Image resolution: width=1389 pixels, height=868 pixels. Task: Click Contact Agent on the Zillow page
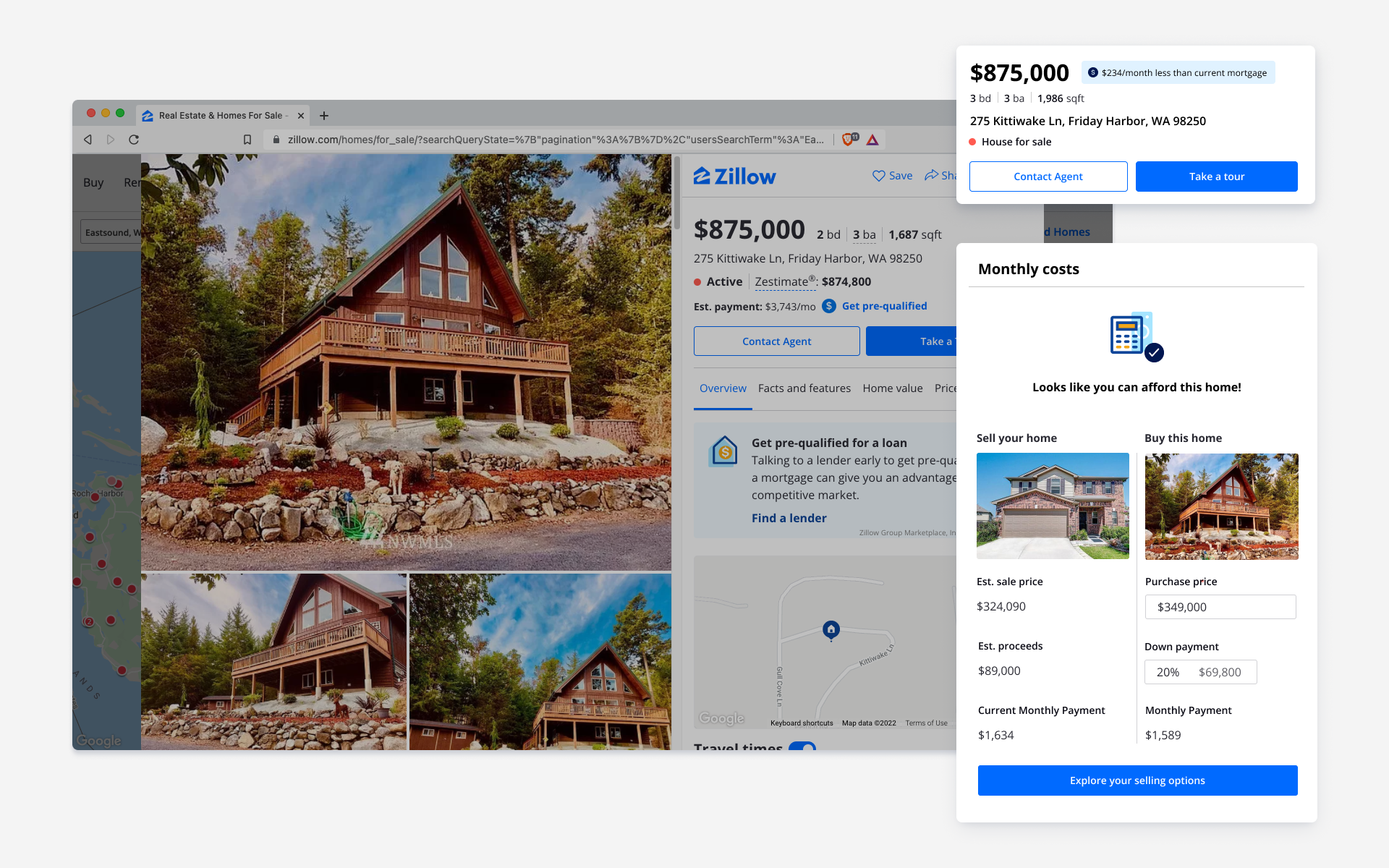[777, 341]
